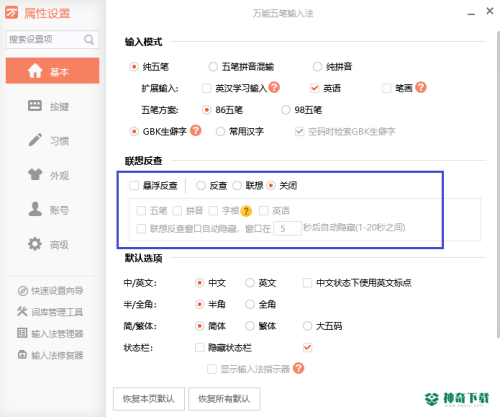
Task: Enable 隐藏状态栏 checkbox
Action: pos(199,348)
